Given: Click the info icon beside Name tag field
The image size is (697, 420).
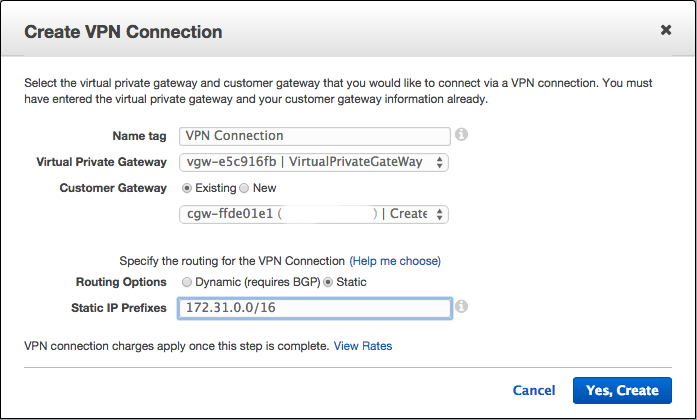Looking at the screenshot, I should click(x=461, y=134).
